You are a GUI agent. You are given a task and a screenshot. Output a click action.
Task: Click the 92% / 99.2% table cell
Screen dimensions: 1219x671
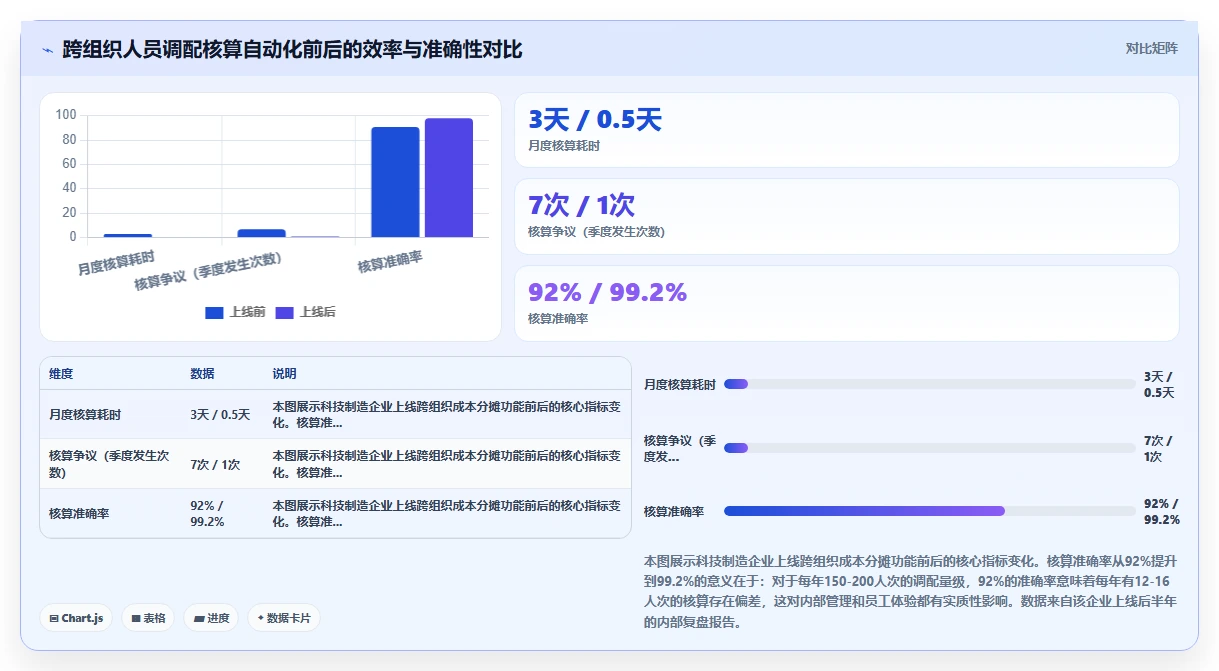point(223,513)
